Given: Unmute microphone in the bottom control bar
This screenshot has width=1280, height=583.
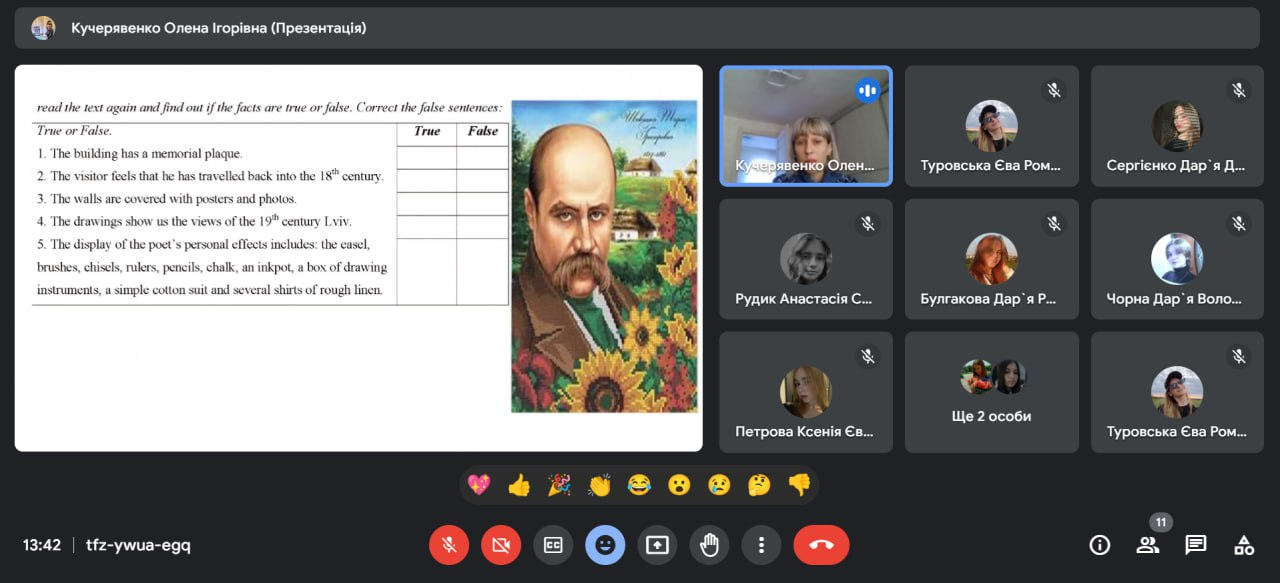Looking at the screenshot, I should (x=449, y=545).
